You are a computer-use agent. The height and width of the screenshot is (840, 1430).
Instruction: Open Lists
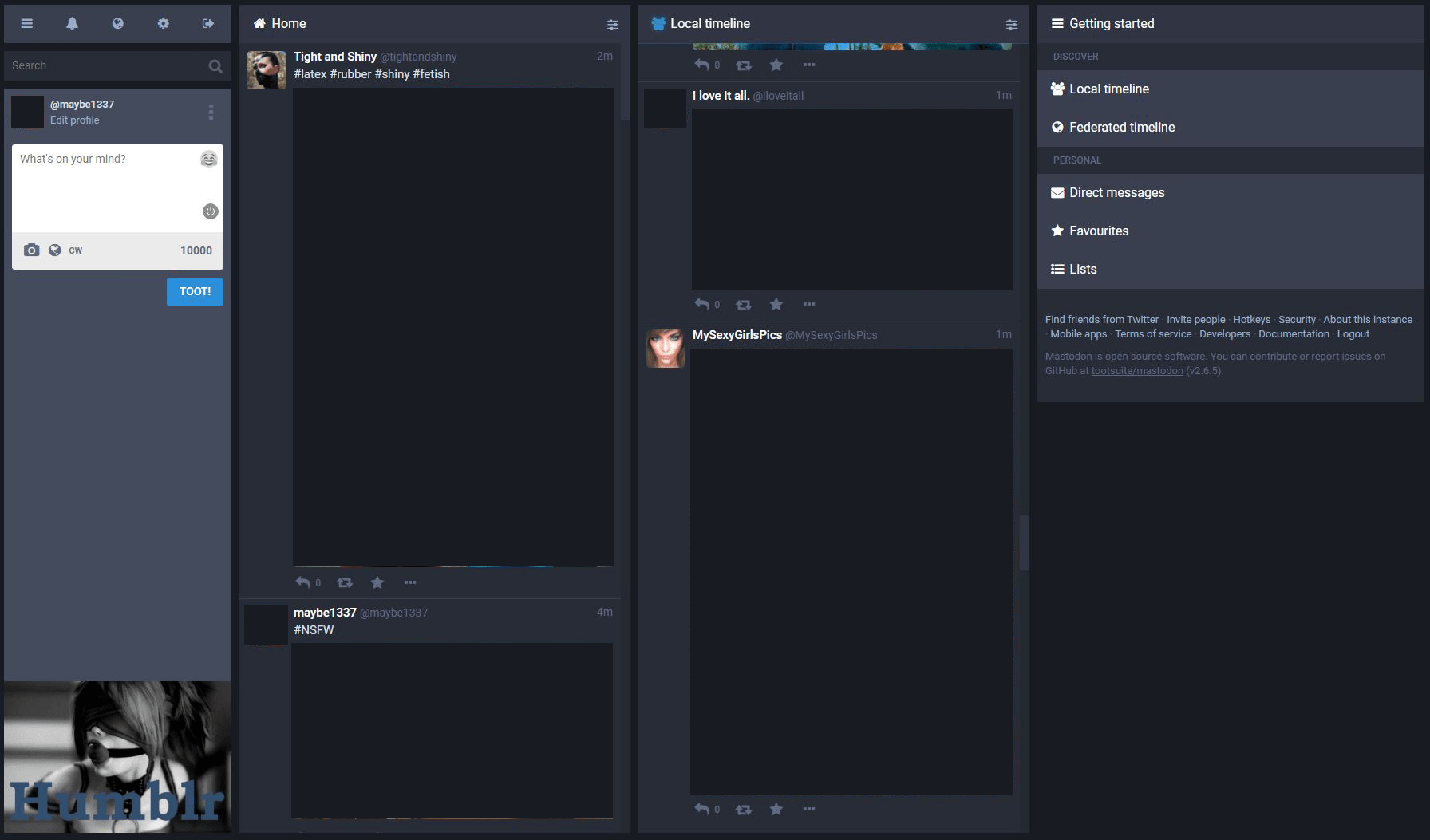(x=1231, y=270)
